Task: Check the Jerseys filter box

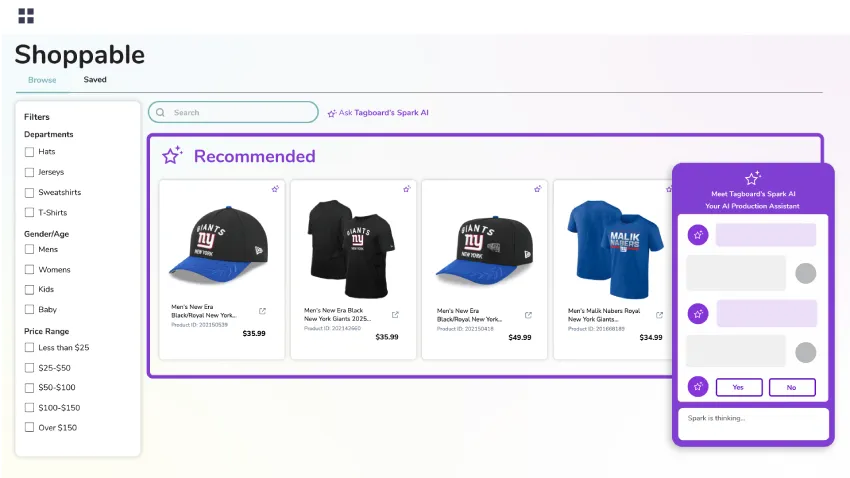Action: (x=29, y=172)
